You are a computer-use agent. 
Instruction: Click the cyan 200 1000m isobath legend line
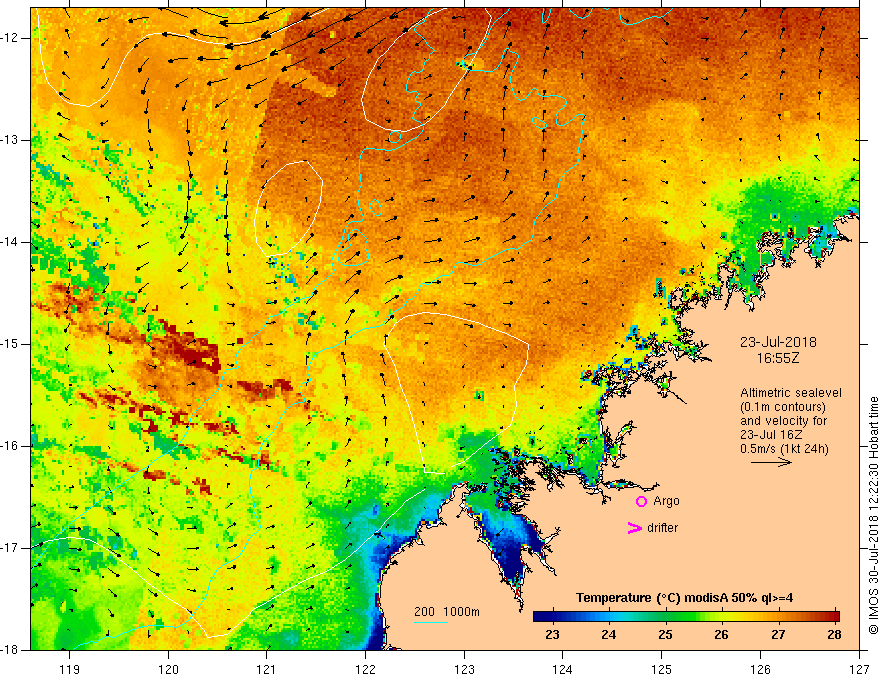click(430, 622)
